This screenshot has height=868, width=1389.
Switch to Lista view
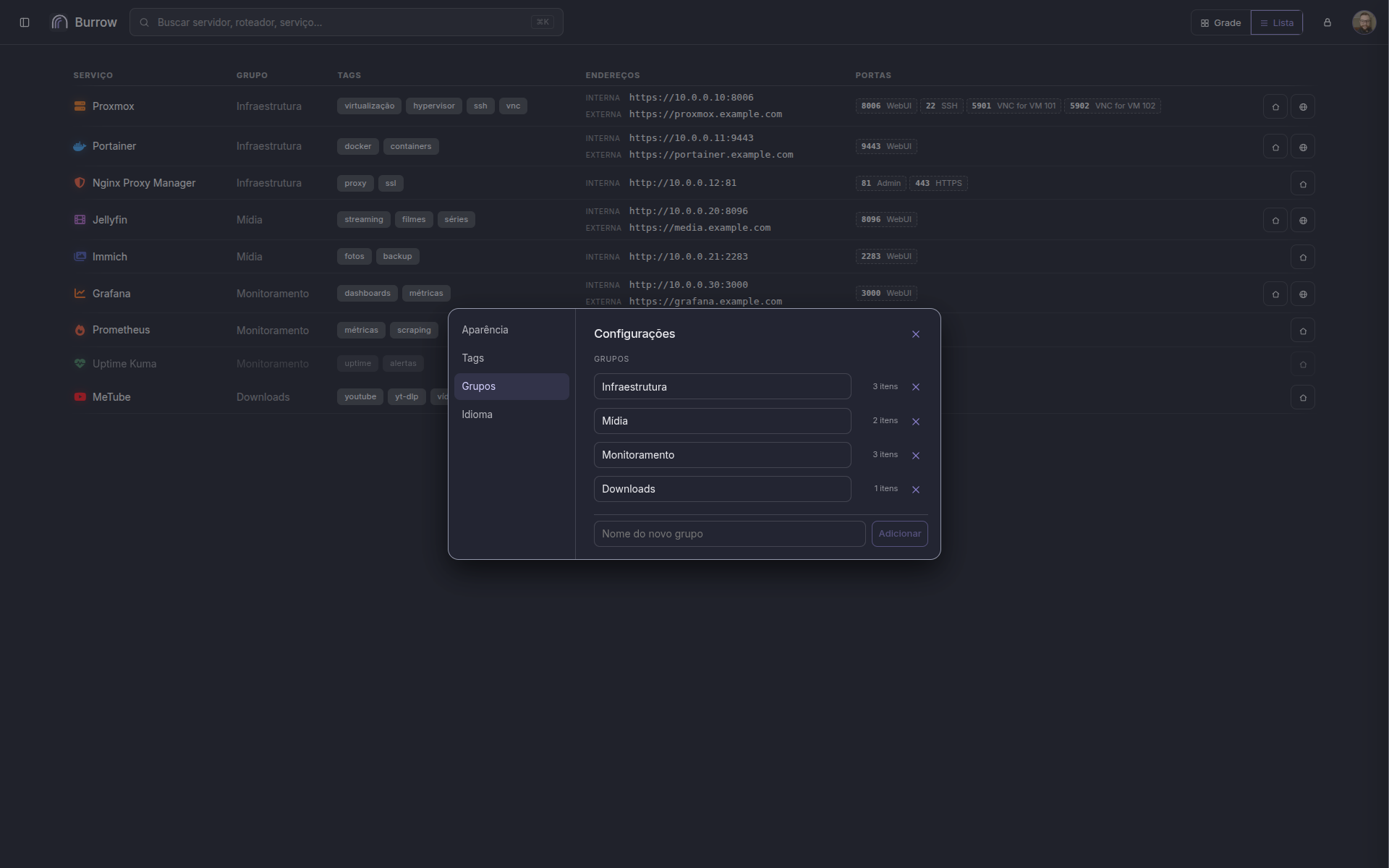tap(1277, 23)
